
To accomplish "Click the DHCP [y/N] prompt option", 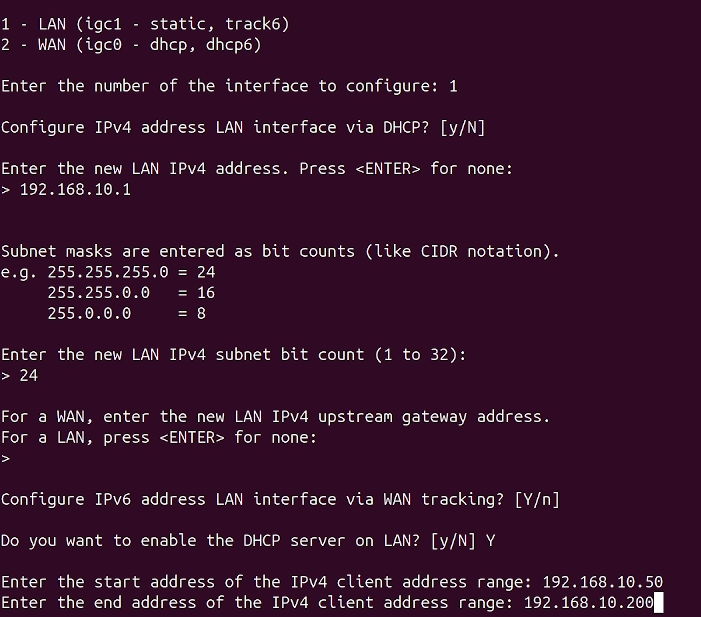I will [463, 127].
